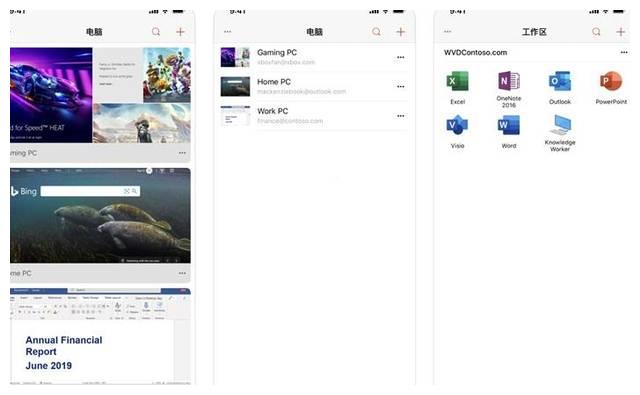Viewport: 640px width, 395px height.
Task: Tap the WVDContoso.com workspace heading
Action: [x=475, y=52]
